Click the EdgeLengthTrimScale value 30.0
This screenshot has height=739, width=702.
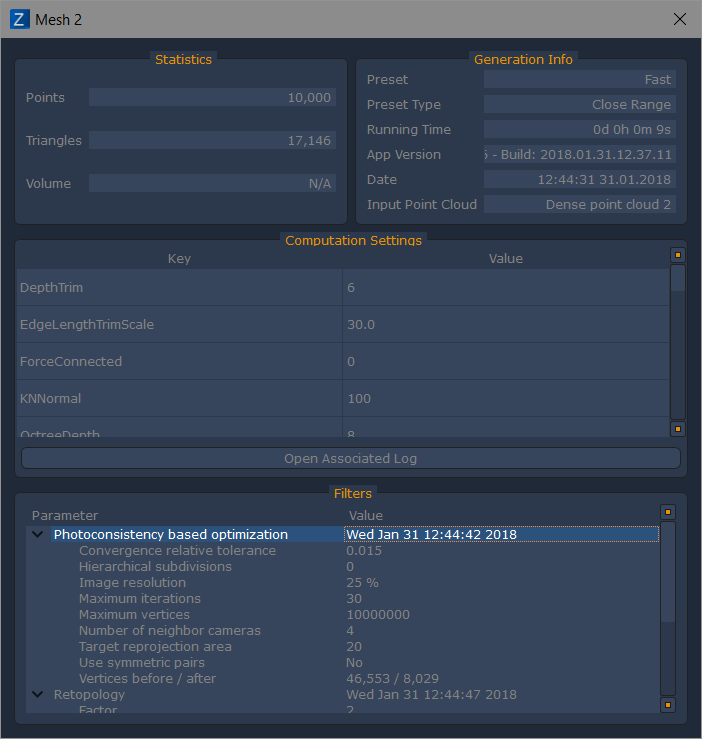pyautogui.click(x=361, y=324)
